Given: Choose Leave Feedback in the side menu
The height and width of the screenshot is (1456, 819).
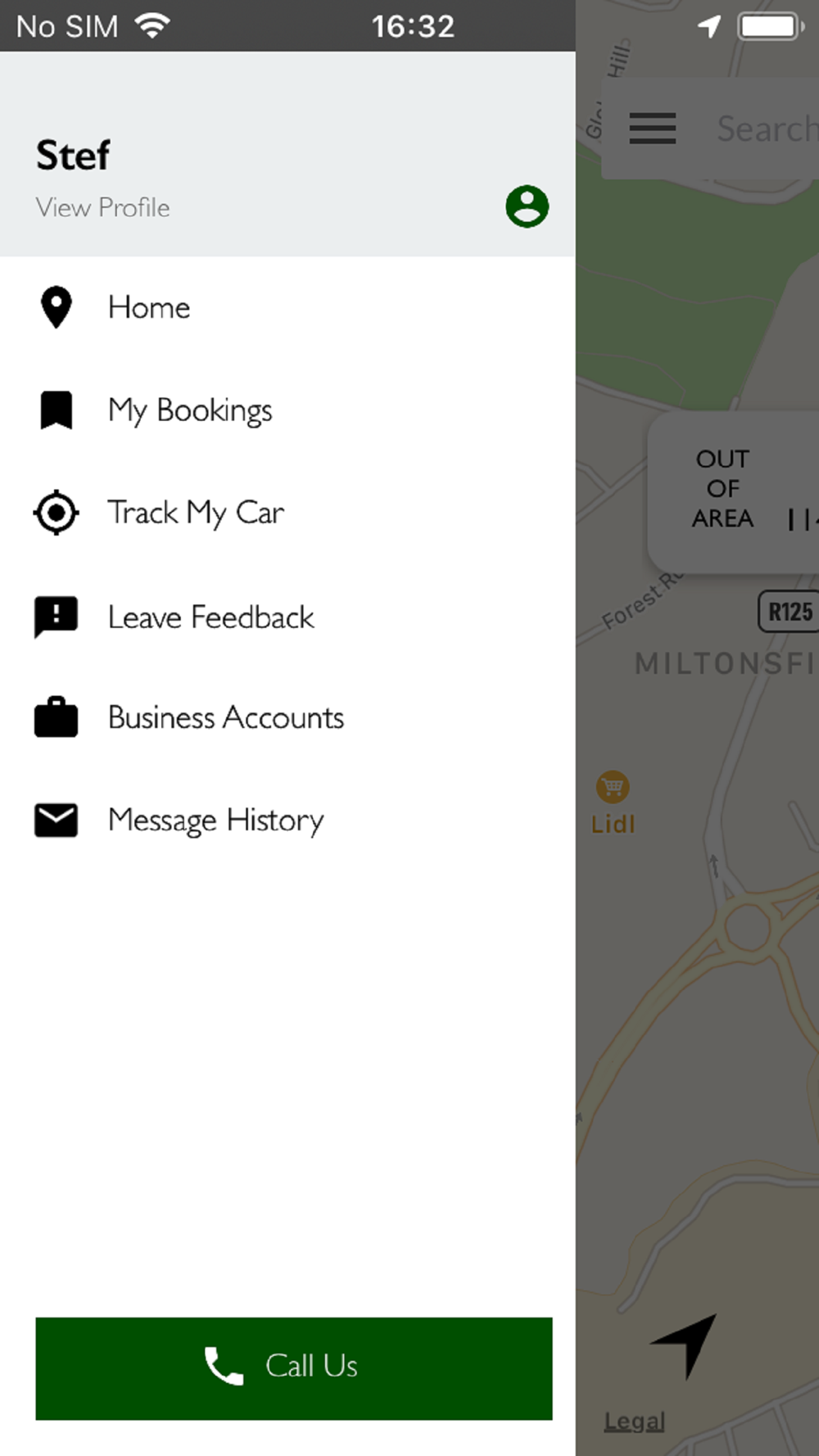Looking at the screenshot, I should click(x=287, y=617).
